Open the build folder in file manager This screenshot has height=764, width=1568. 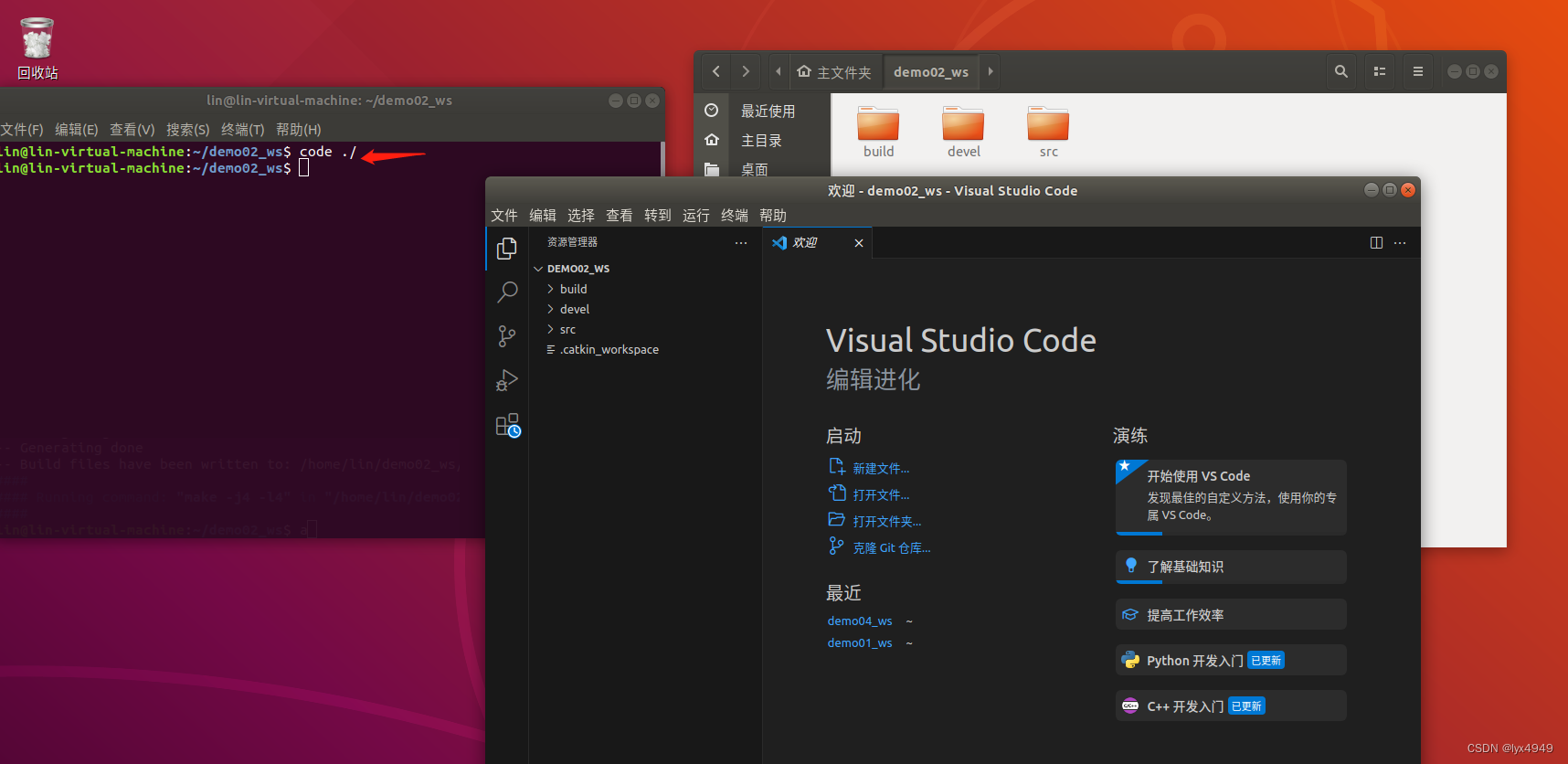[x=878, y=132]
